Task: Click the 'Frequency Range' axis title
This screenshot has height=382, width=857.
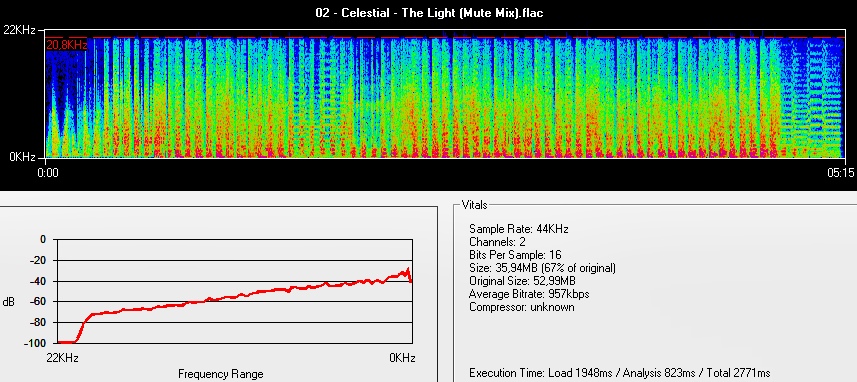Action: [221, 374]
